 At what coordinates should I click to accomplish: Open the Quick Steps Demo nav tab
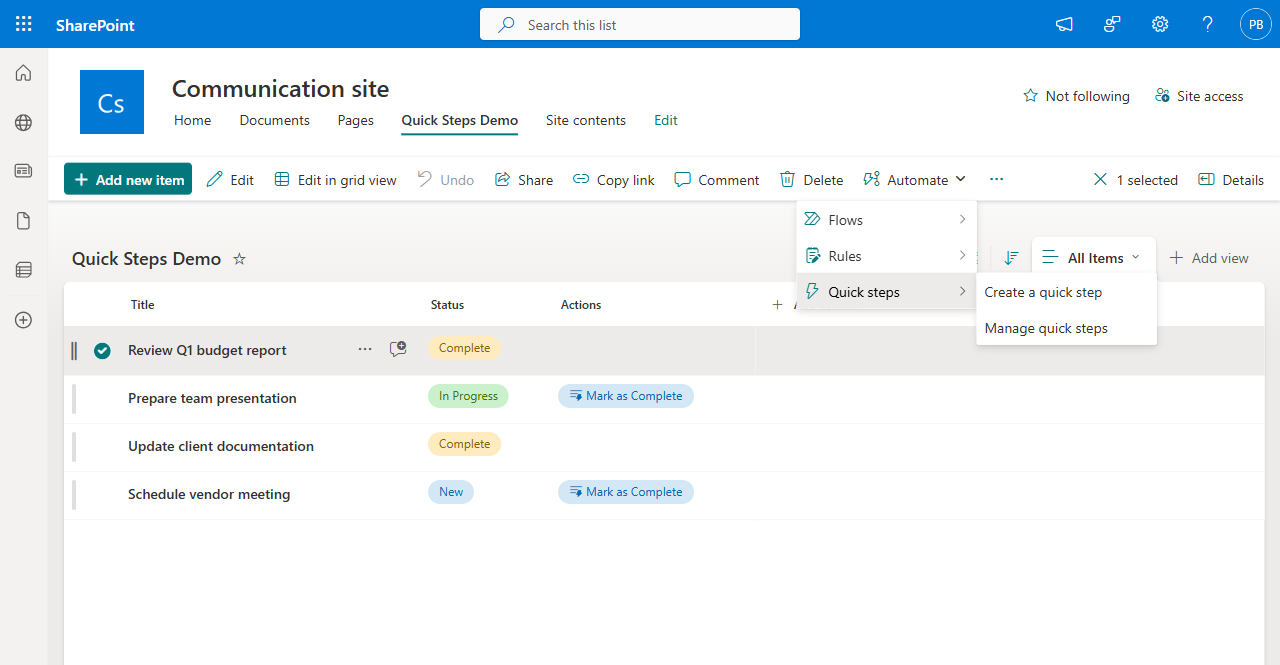[460, 120]
